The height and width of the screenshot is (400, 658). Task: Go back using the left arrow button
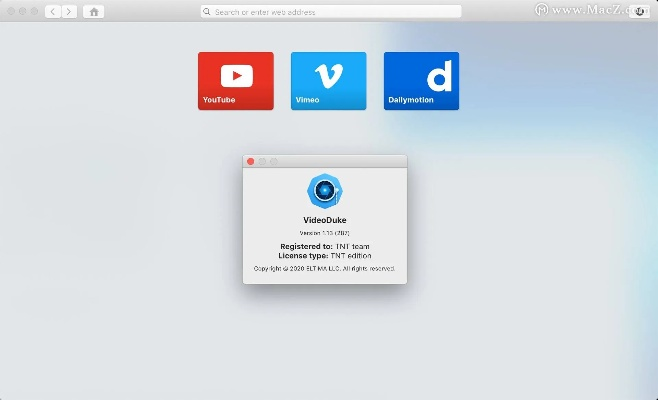pyautogui.click(x=53, y=12)
